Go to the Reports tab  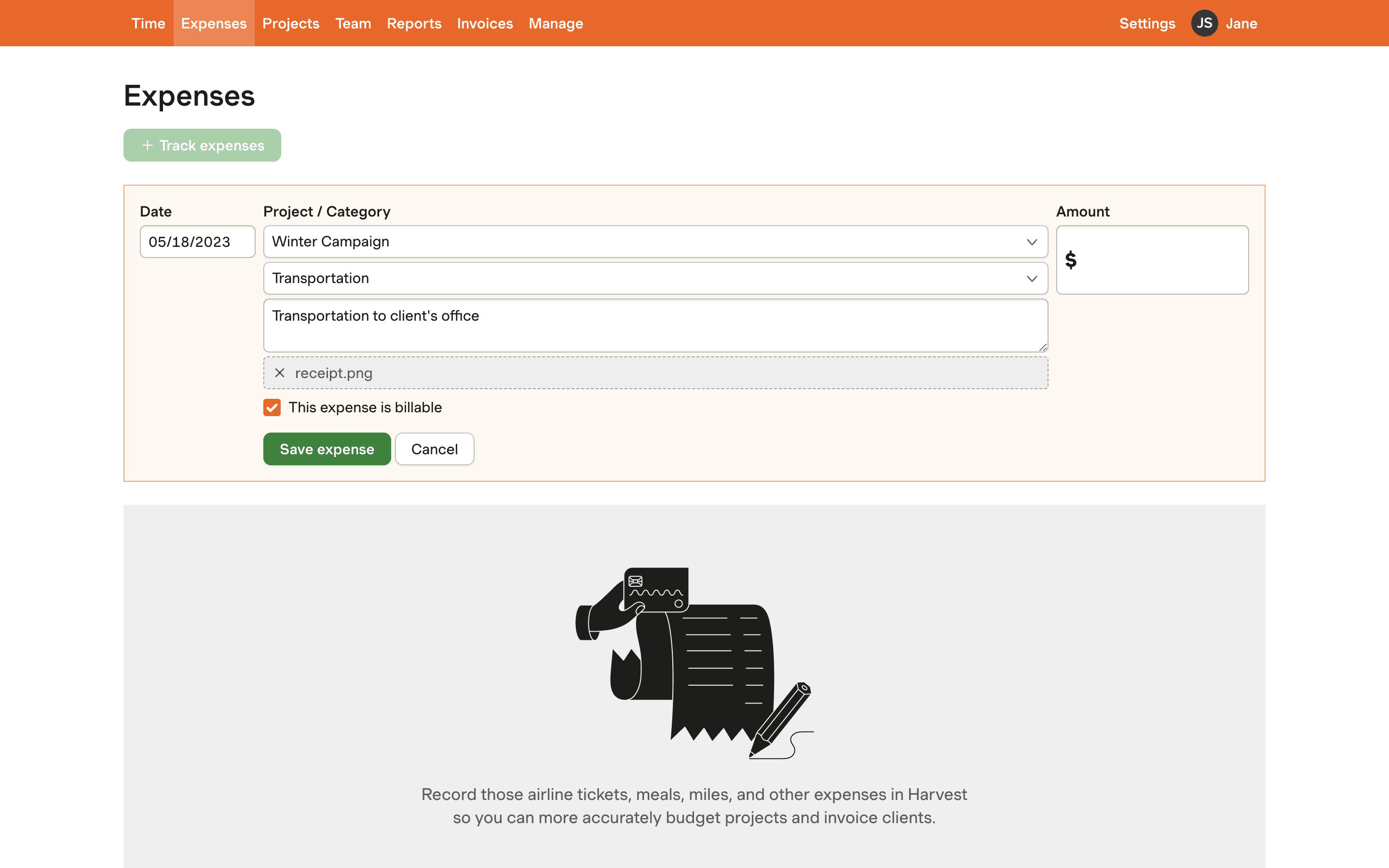(414, 24)
